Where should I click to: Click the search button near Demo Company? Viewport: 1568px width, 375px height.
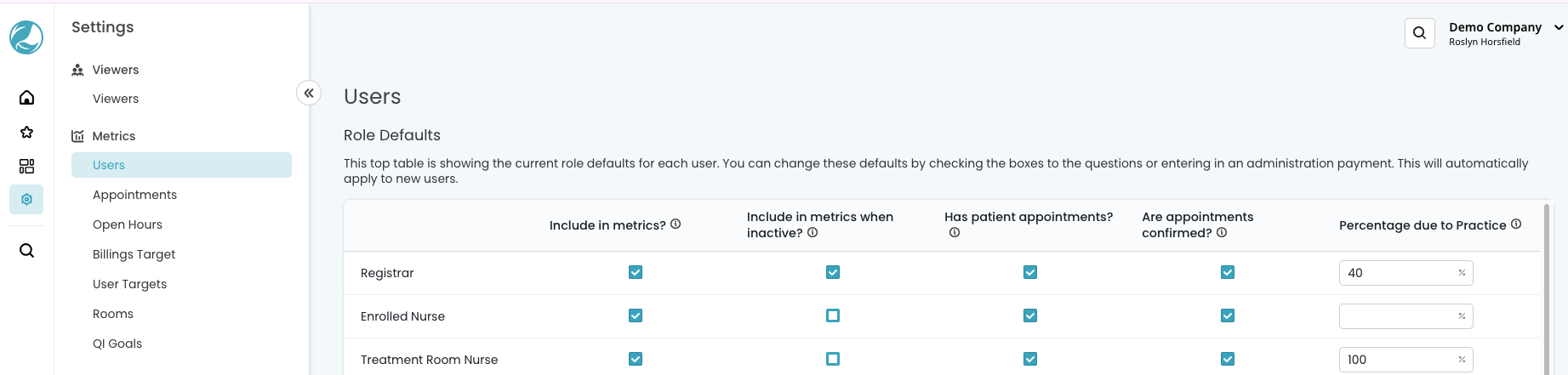point(1419,33)
